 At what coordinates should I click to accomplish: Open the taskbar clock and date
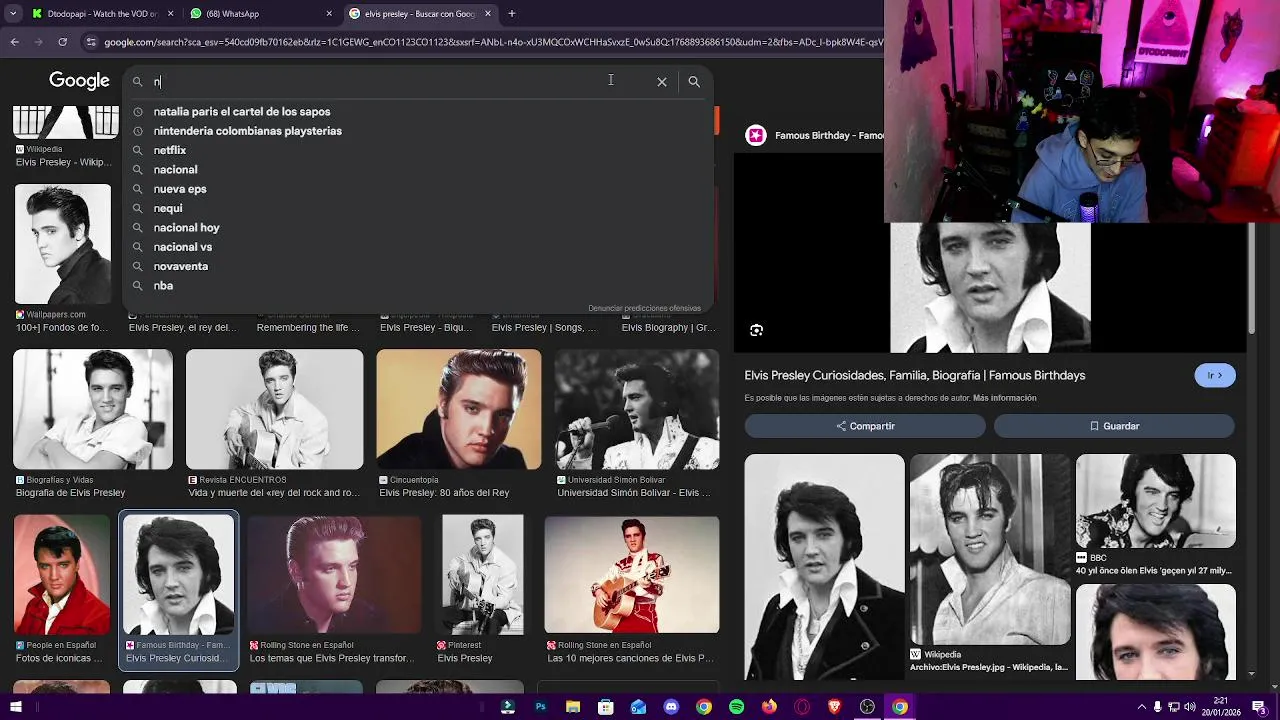[x=1221, y=707]
